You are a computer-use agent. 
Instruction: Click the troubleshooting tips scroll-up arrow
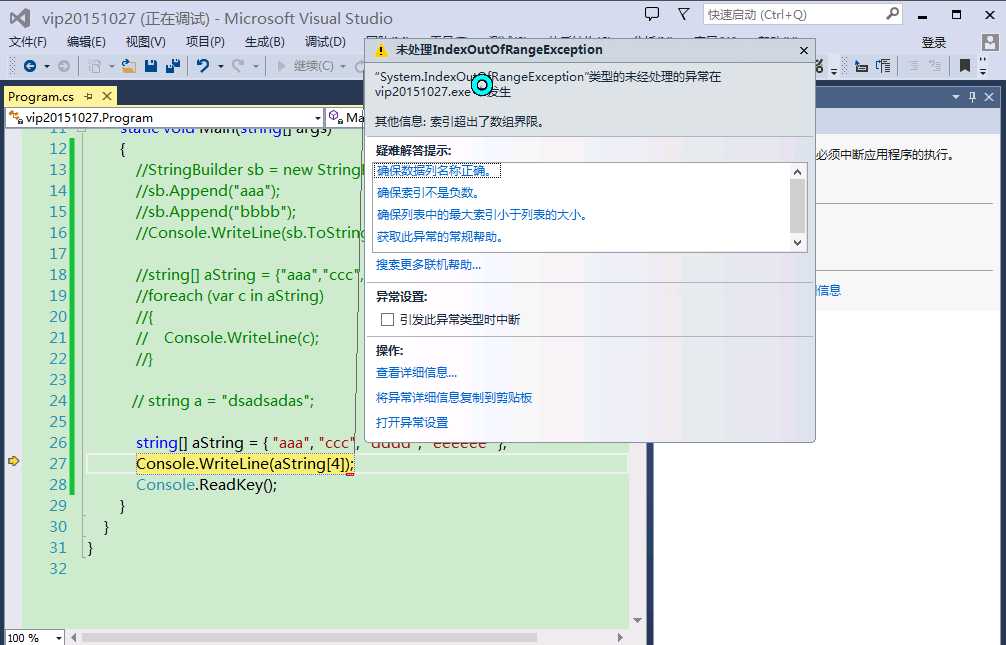point(797,172)
